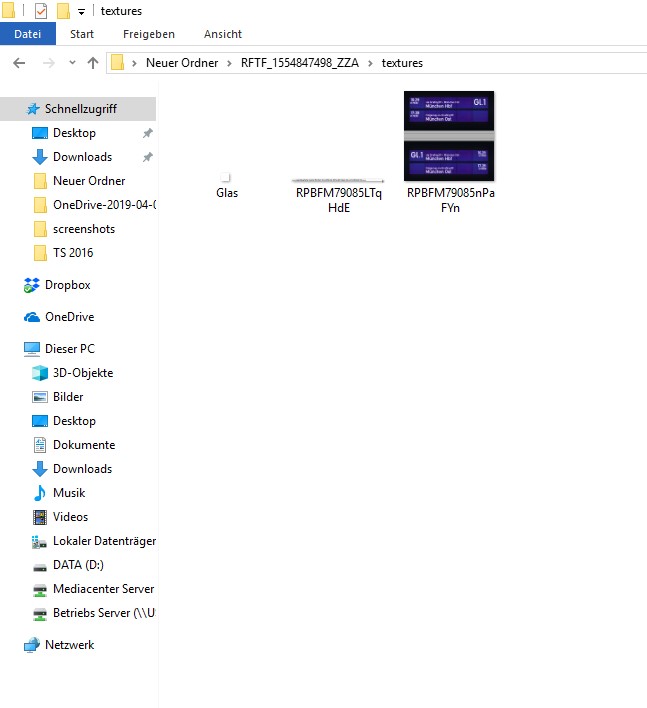Click the folder icon in address bar
Image resolution: width=647 pixels, height=708 pixels.
click(117, 62)
